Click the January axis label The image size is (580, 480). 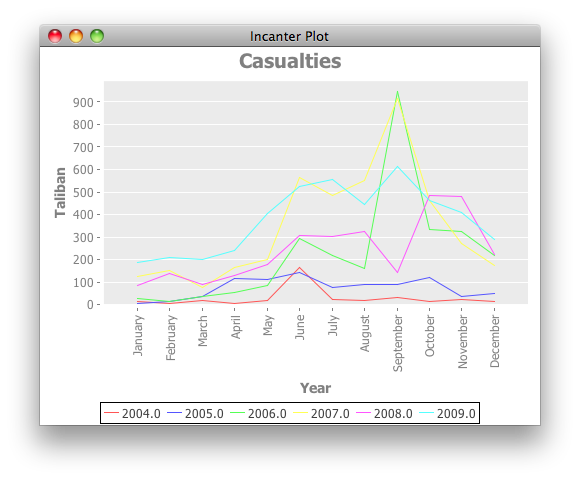(x=138, y=335)
